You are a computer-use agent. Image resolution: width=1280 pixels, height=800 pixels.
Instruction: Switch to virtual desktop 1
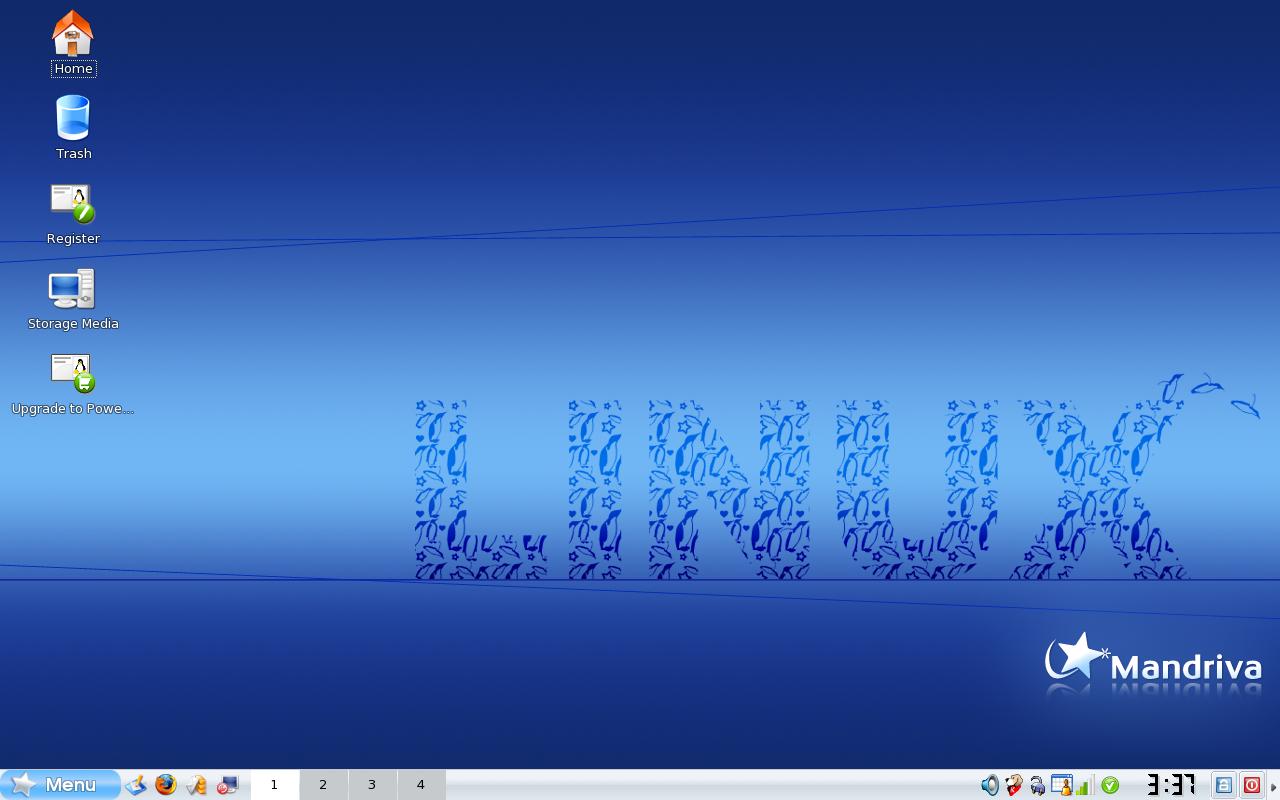click(274, 785)
